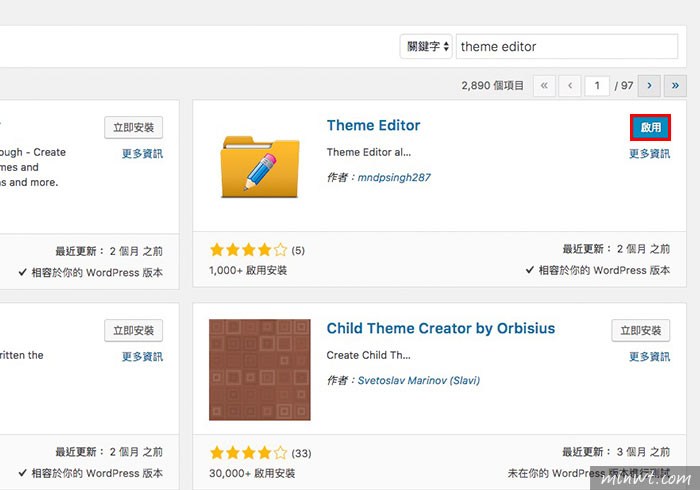Click the 'Theme Editor al...' description
This screenshot has height=490, width=700.
pyautogui.click(x=369, y=153)
